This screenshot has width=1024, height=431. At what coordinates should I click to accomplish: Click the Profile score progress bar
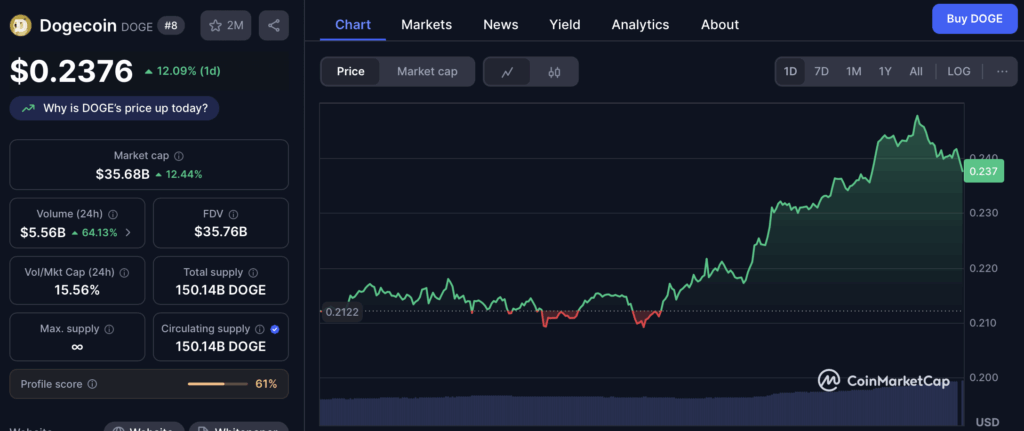click(216, 384)
